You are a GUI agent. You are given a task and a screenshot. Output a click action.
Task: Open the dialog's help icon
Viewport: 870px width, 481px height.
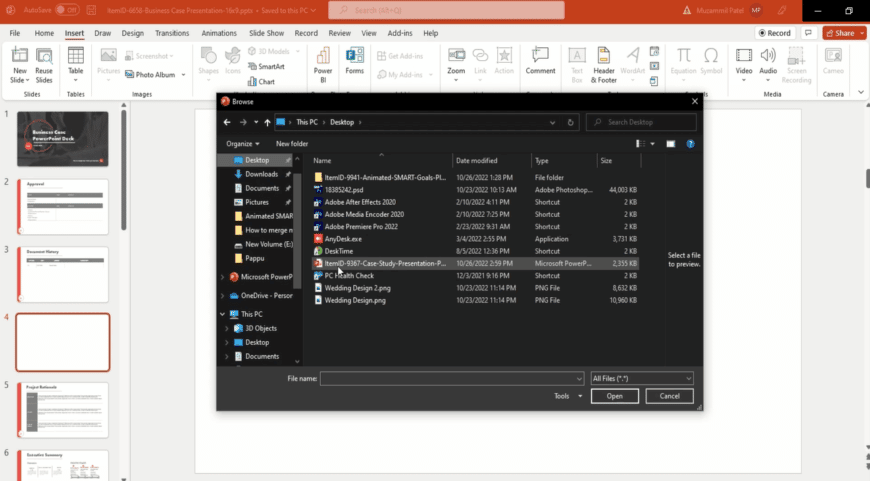coord(689,143)
